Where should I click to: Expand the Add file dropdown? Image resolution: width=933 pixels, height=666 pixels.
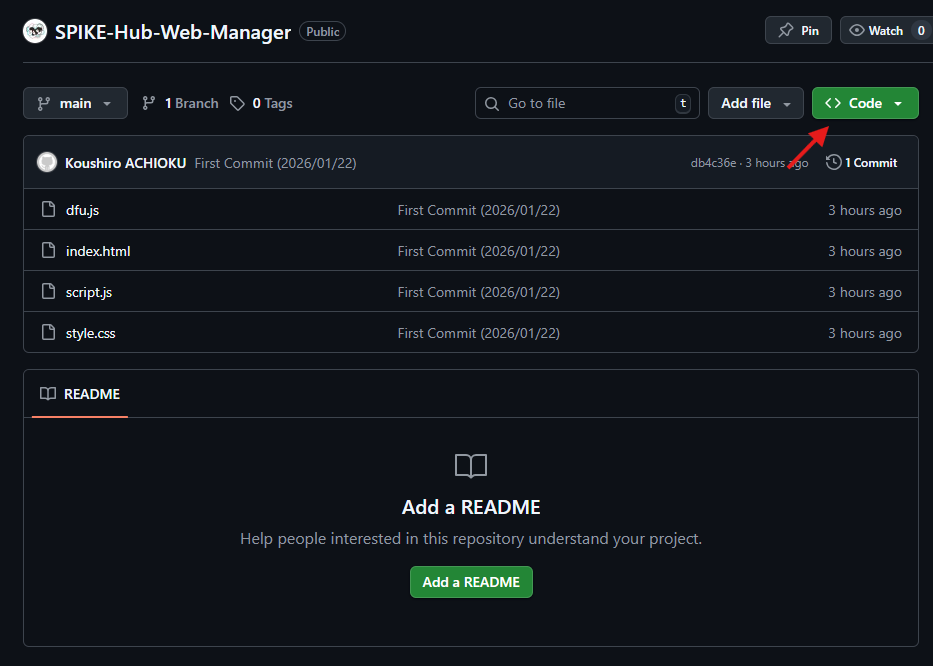(x=756, y=103)
